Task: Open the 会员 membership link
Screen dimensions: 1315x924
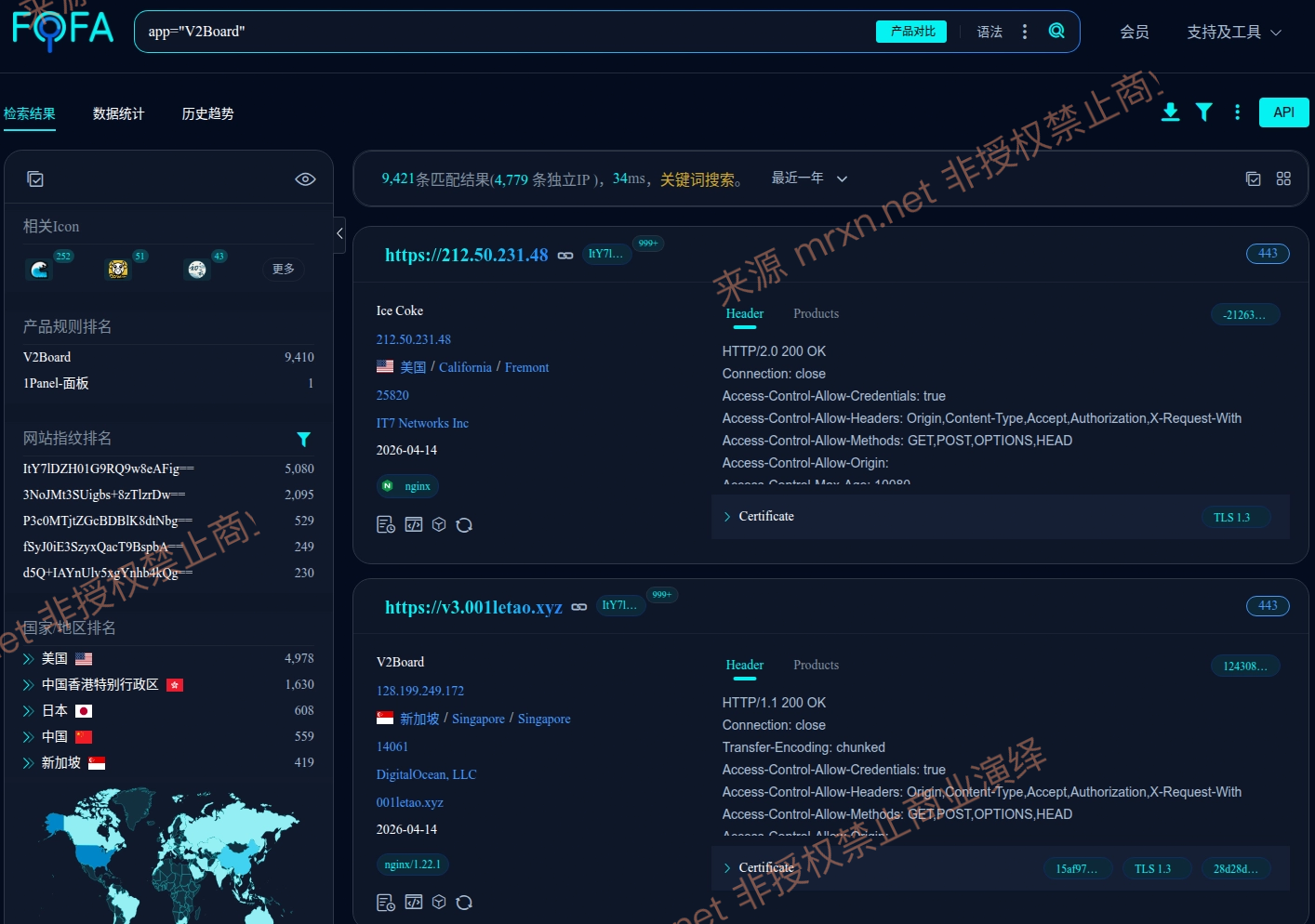Action: [x=1135, y=32]
